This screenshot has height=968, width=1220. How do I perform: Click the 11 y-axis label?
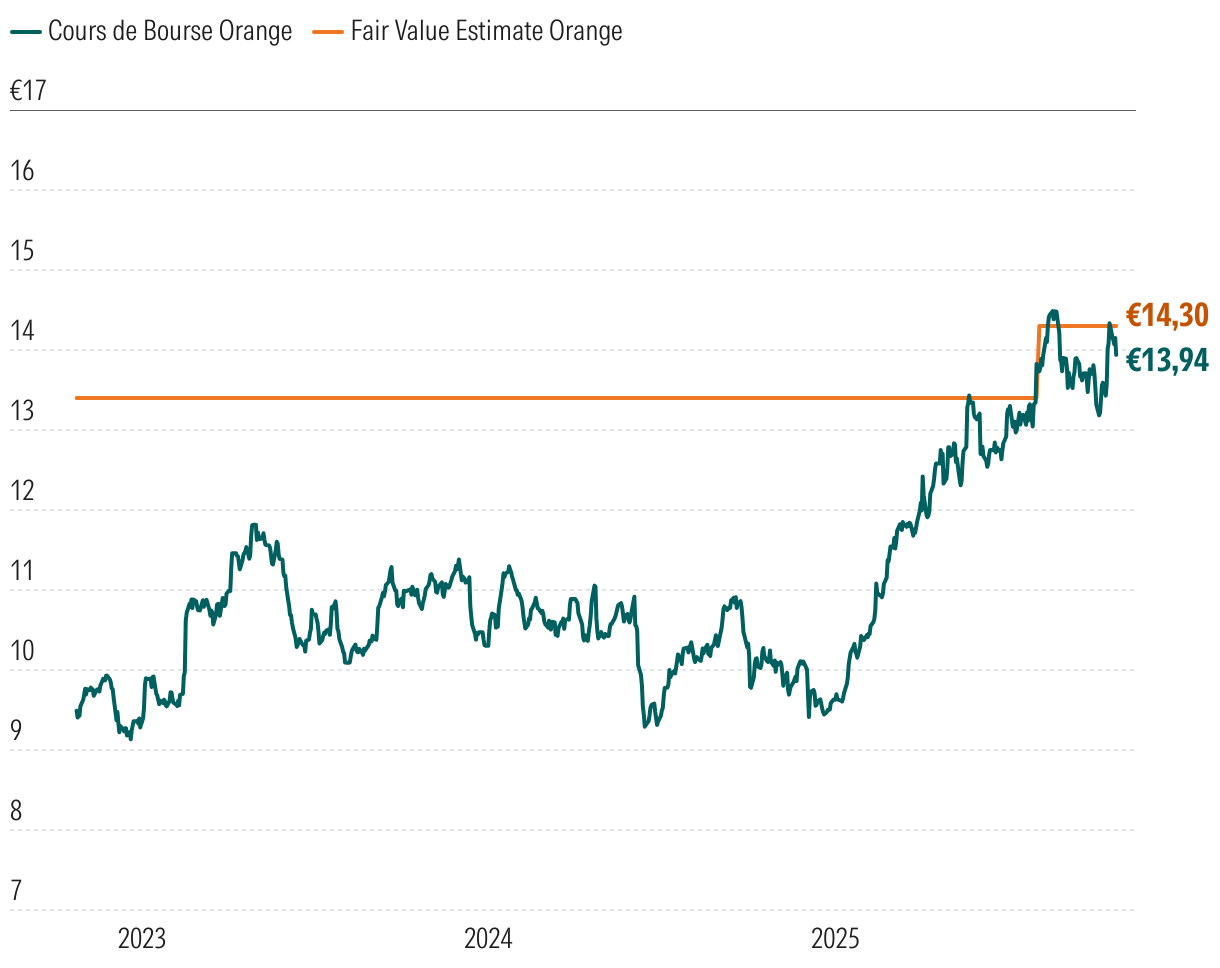[x=22, y=571]
